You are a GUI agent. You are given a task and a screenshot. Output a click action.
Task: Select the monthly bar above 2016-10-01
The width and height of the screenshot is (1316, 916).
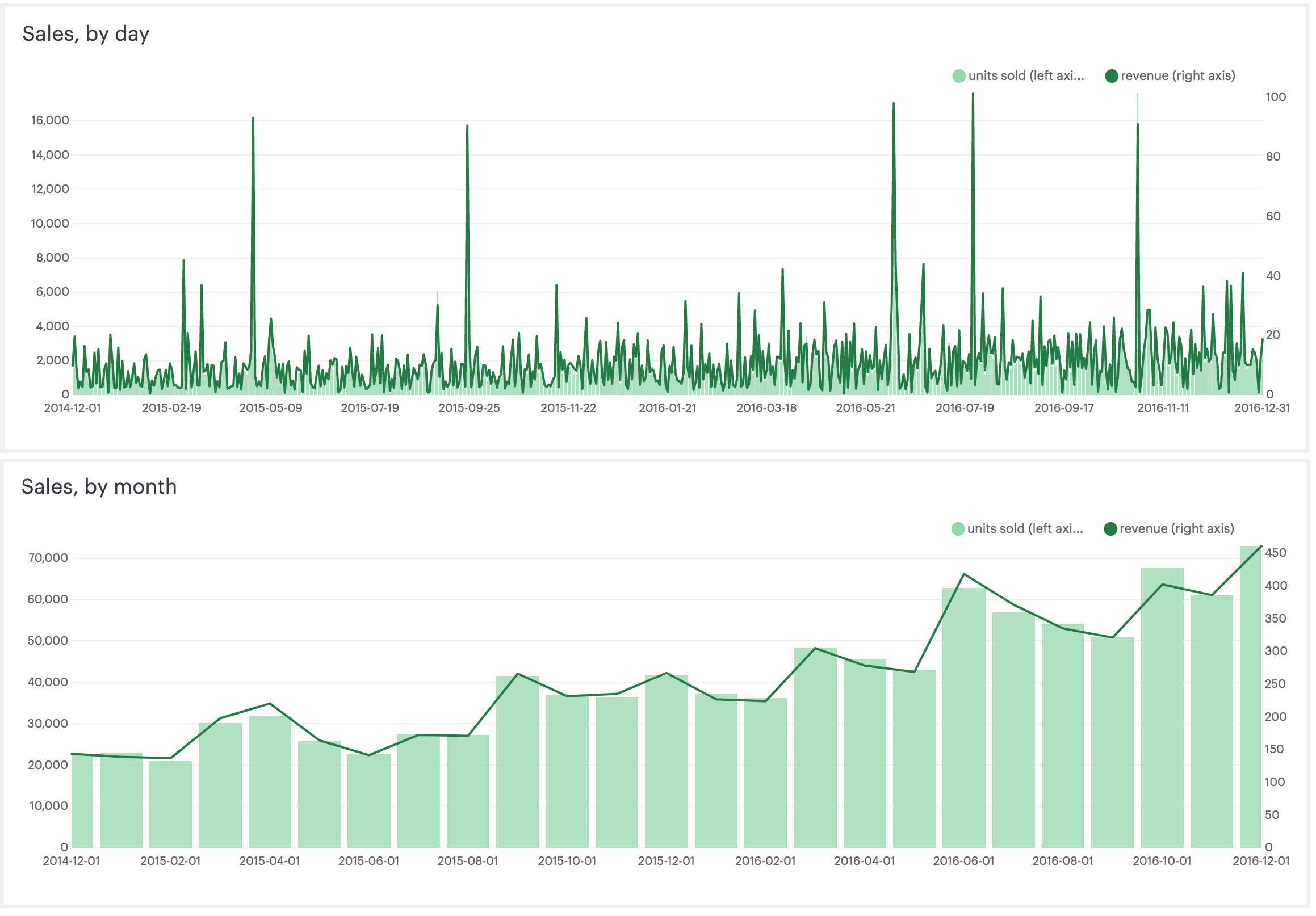[1162, 708]
